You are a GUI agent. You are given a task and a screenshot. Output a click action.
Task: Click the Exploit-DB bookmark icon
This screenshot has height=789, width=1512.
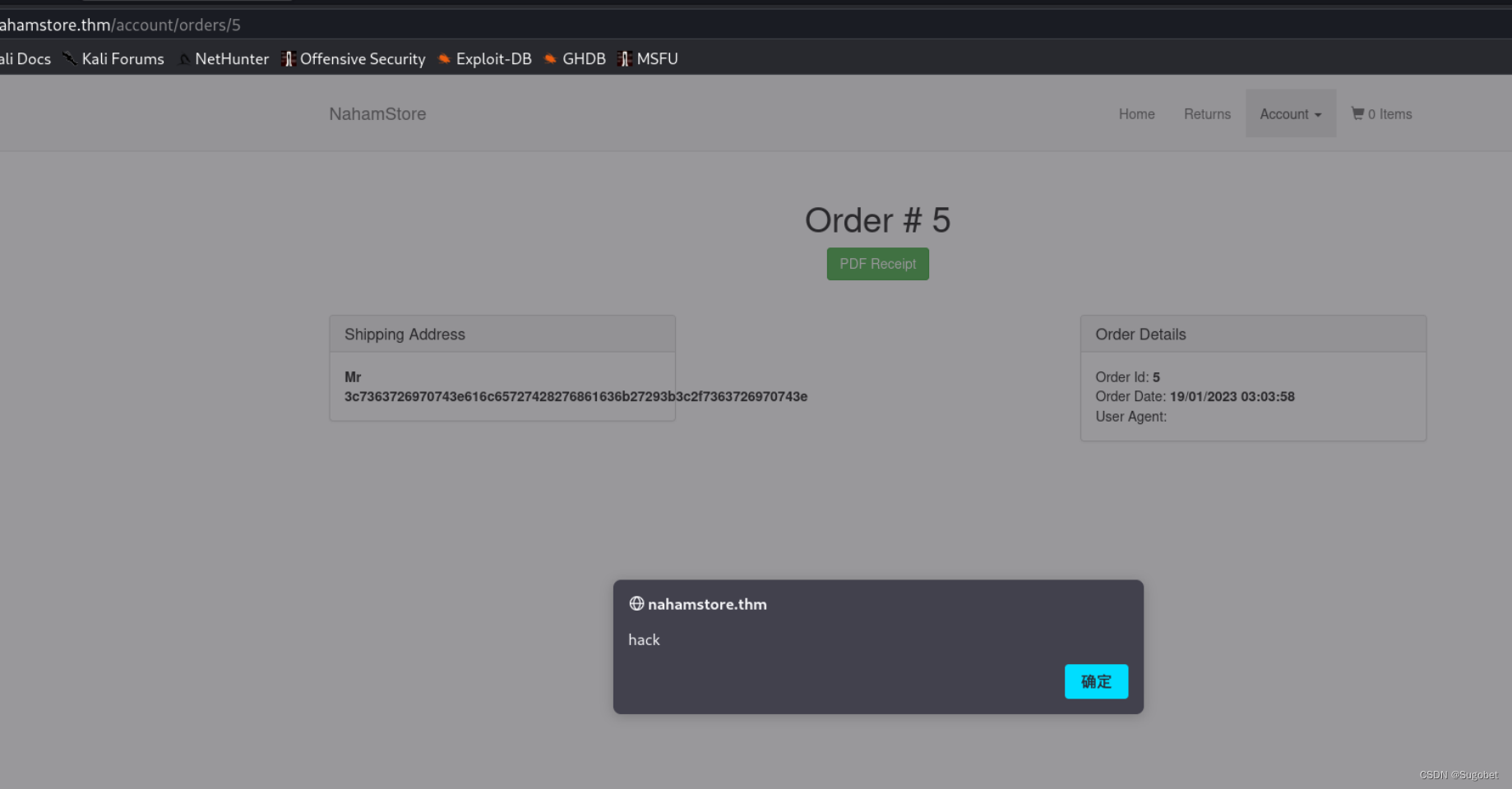click(x=444, y=58)
